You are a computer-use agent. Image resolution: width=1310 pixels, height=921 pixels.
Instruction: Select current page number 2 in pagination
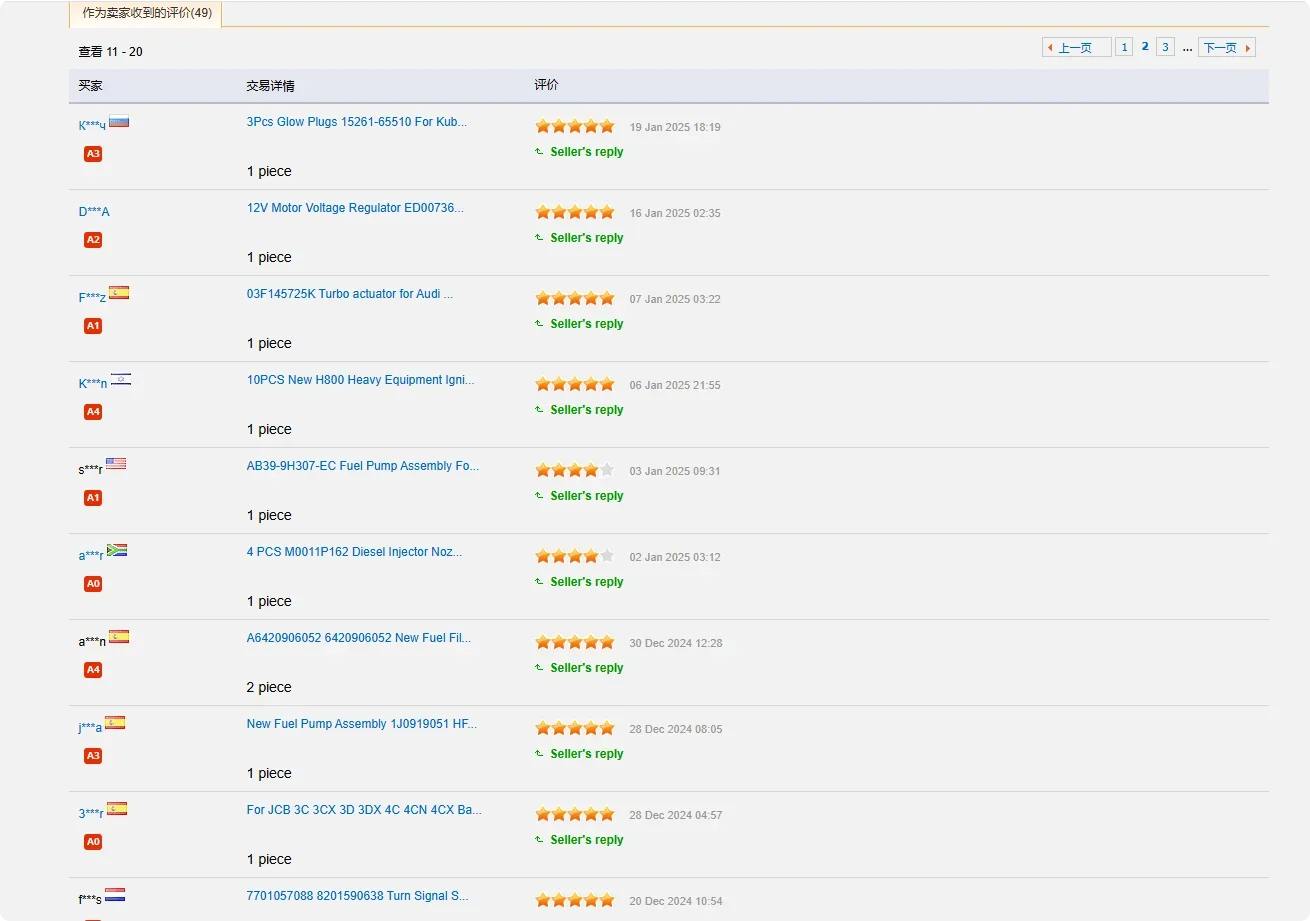pyautogui.click(x=1145, y=47)
